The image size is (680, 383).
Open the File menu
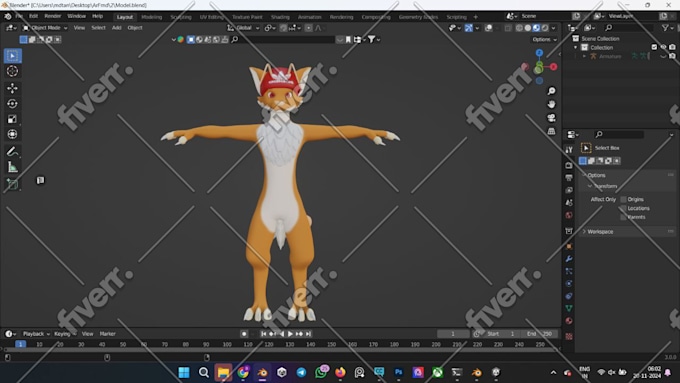pyautogui.click(x=19, y=16)
